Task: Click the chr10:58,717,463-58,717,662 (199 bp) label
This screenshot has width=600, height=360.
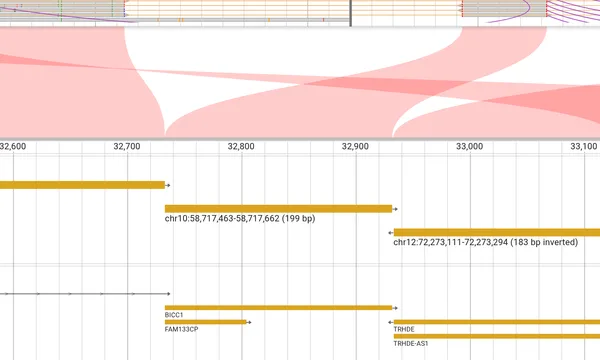Action: tap(240, 218)
